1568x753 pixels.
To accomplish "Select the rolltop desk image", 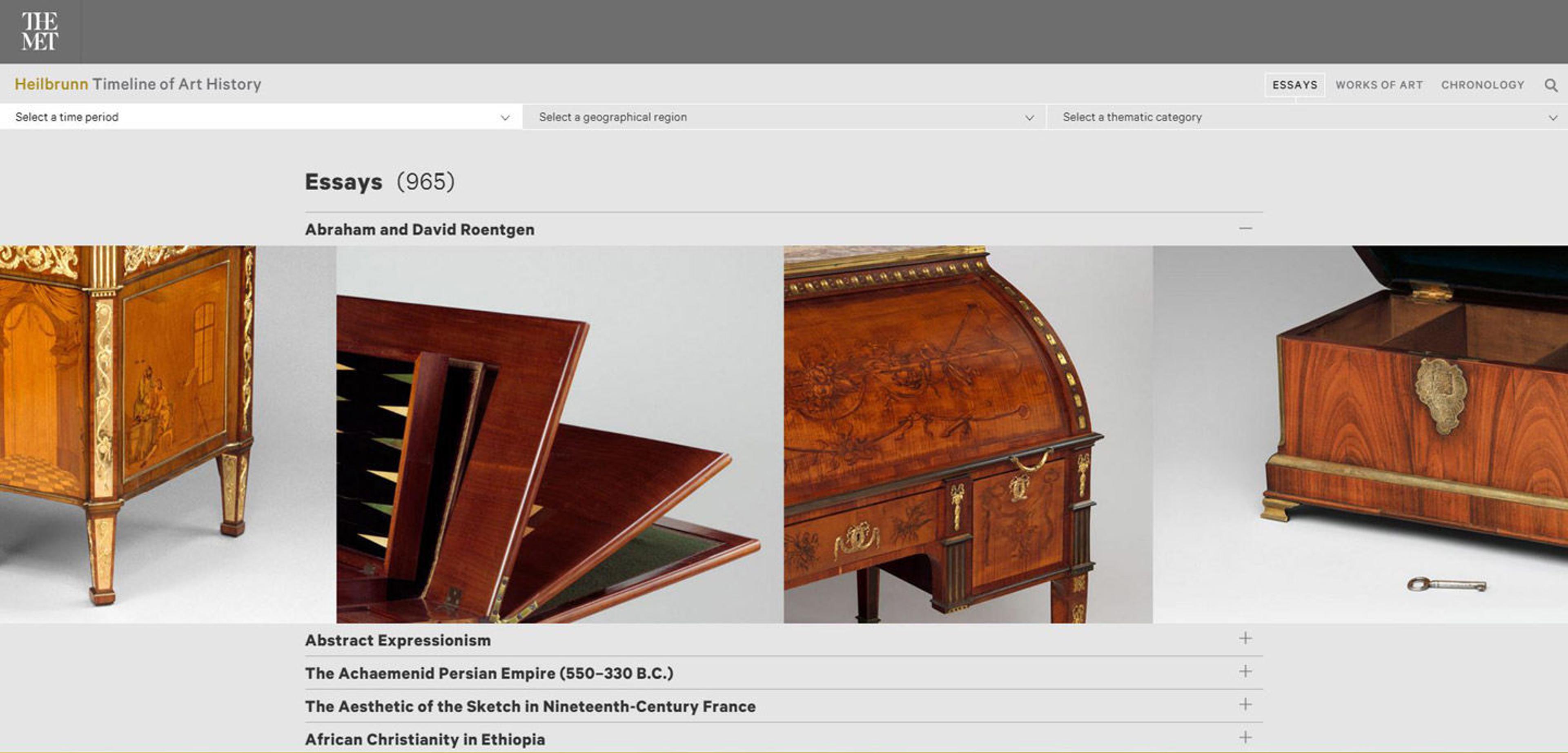I will (967, 434).
